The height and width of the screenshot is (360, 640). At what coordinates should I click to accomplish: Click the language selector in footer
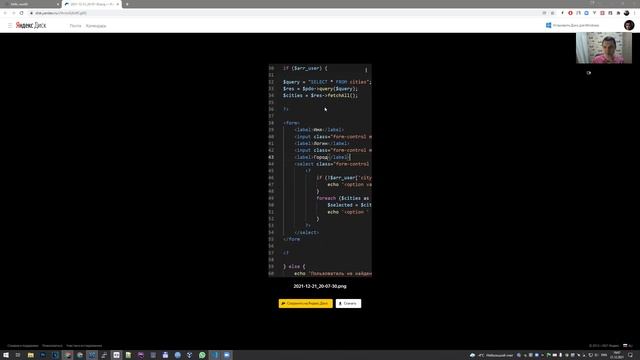[x=627, y=346]
